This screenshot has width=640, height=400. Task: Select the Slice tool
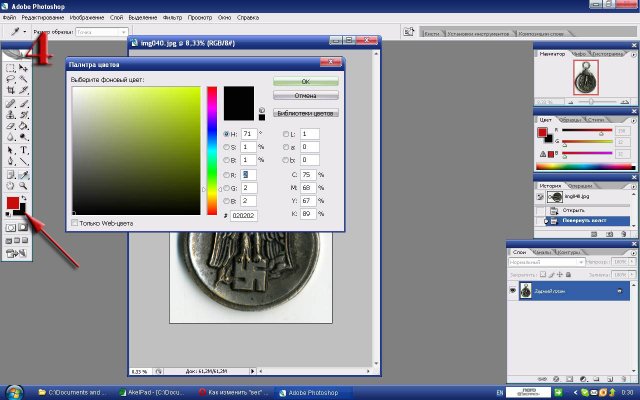coord(23,90)
